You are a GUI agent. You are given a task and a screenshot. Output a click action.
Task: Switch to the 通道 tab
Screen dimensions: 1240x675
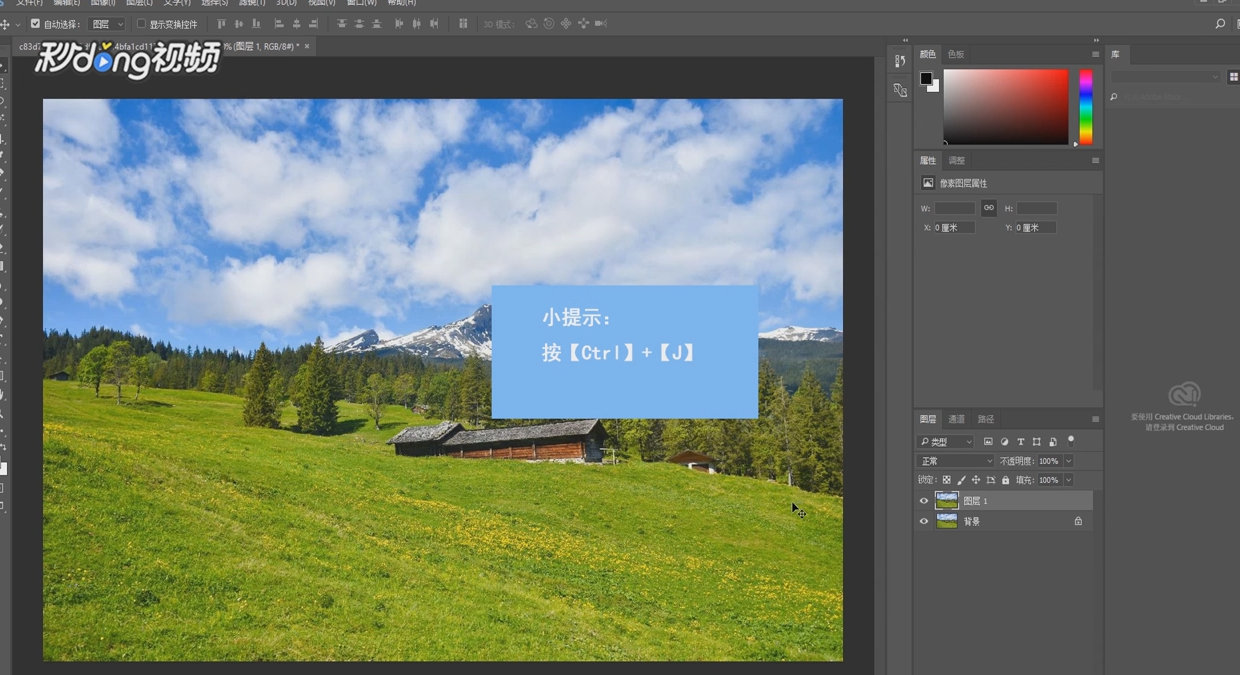coord(957,419)
